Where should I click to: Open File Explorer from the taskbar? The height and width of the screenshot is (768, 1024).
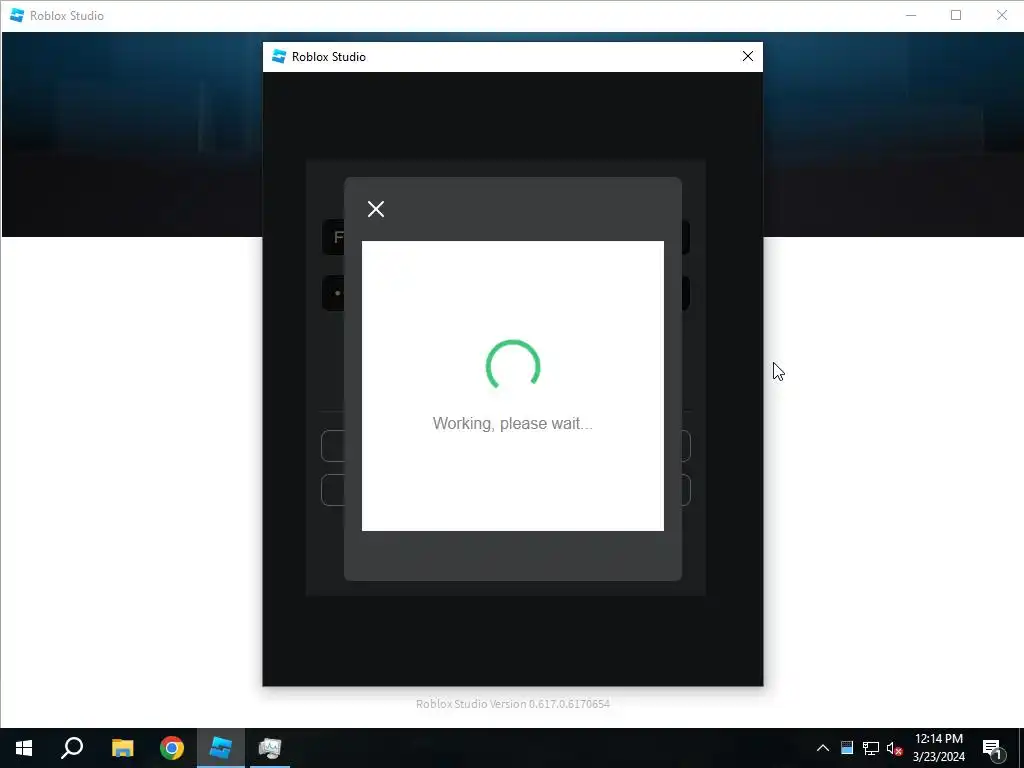[122, 748]
